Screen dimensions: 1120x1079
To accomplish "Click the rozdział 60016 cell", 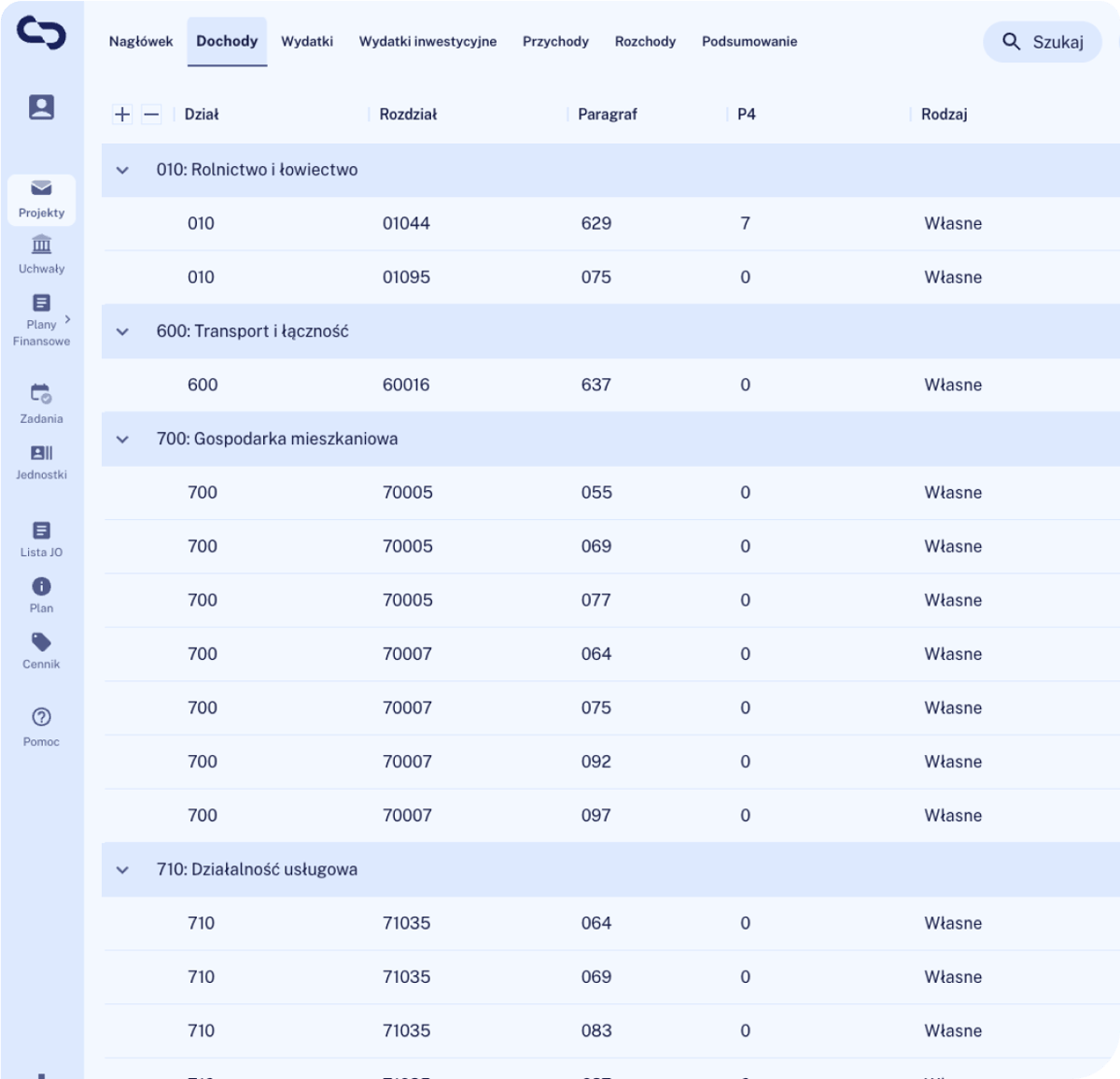I will coord(406,385).
